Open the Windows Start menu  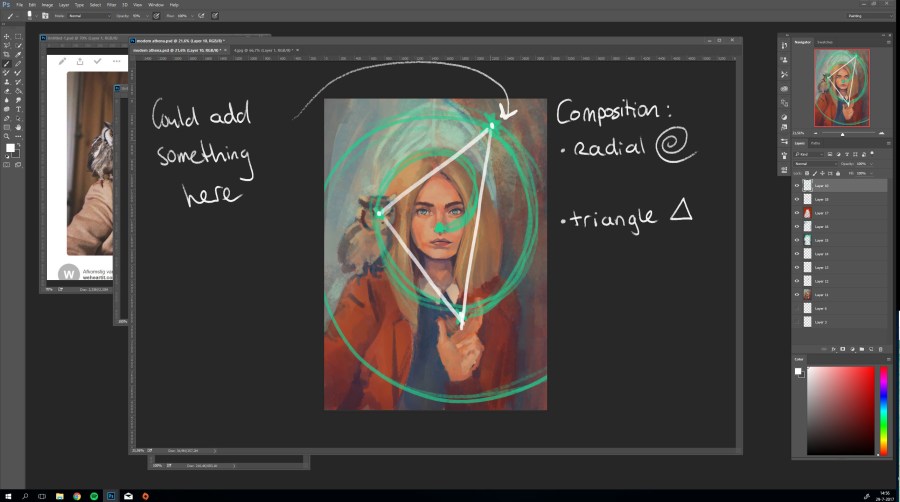pyautogui.click(x=8, y=495)
